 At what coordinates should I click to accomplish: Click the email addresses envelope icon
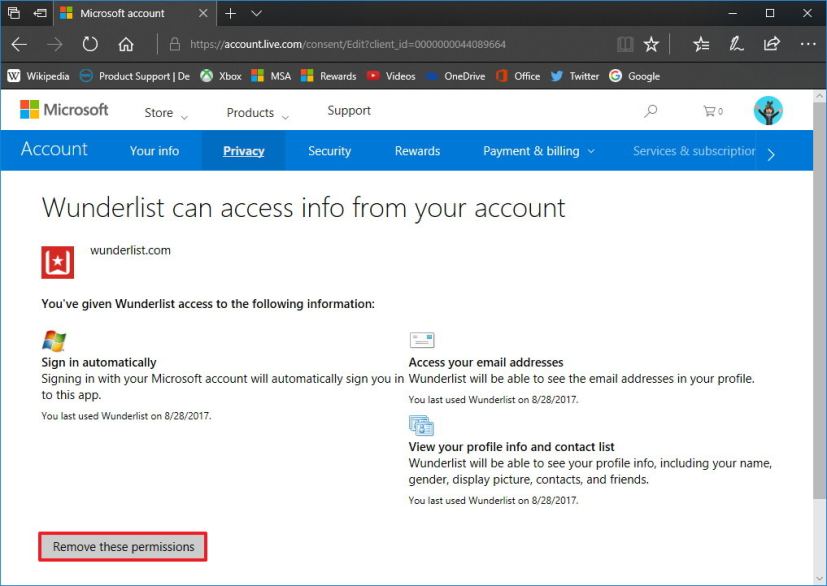click(x=422, y=340)
